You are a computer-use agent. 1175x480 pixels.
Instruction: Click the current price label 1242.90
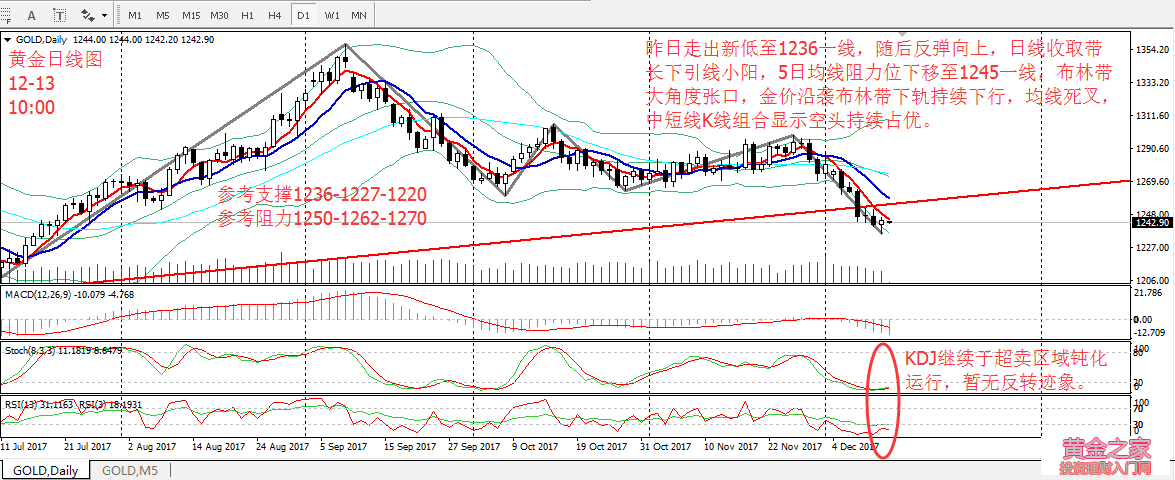[x=1153, y=222]
